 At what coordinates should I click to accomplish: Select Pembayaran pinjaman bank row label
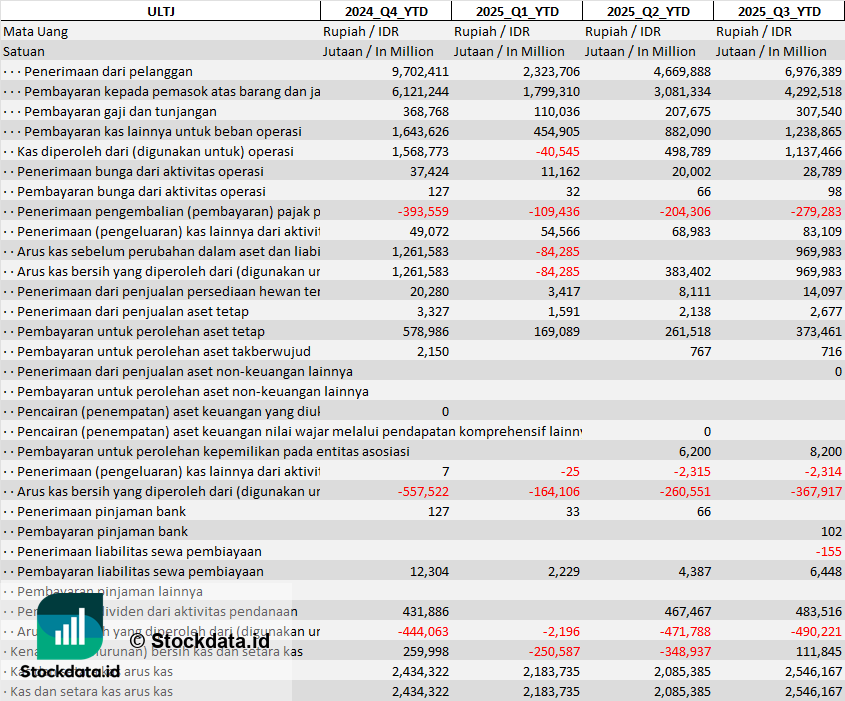click(102, 531)
